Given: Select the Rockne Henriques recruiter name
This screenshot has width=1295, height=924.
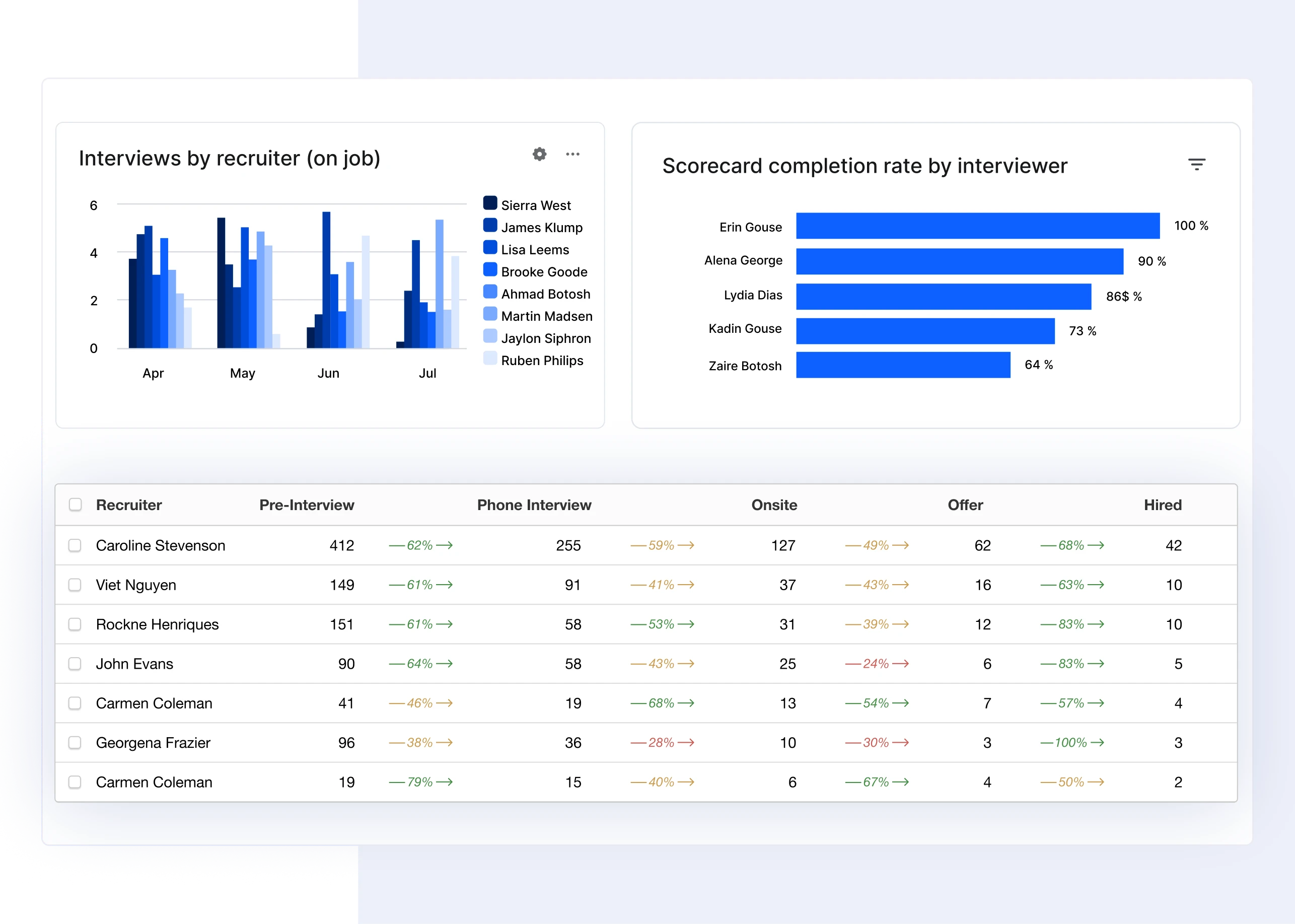Looking at the screenshot, I should click(157, 624).
